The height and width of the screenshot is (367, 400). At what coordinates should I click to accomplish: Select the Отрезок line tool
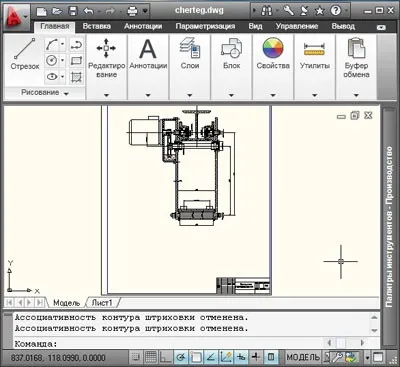pyautogui.click(x=25, y=54)
